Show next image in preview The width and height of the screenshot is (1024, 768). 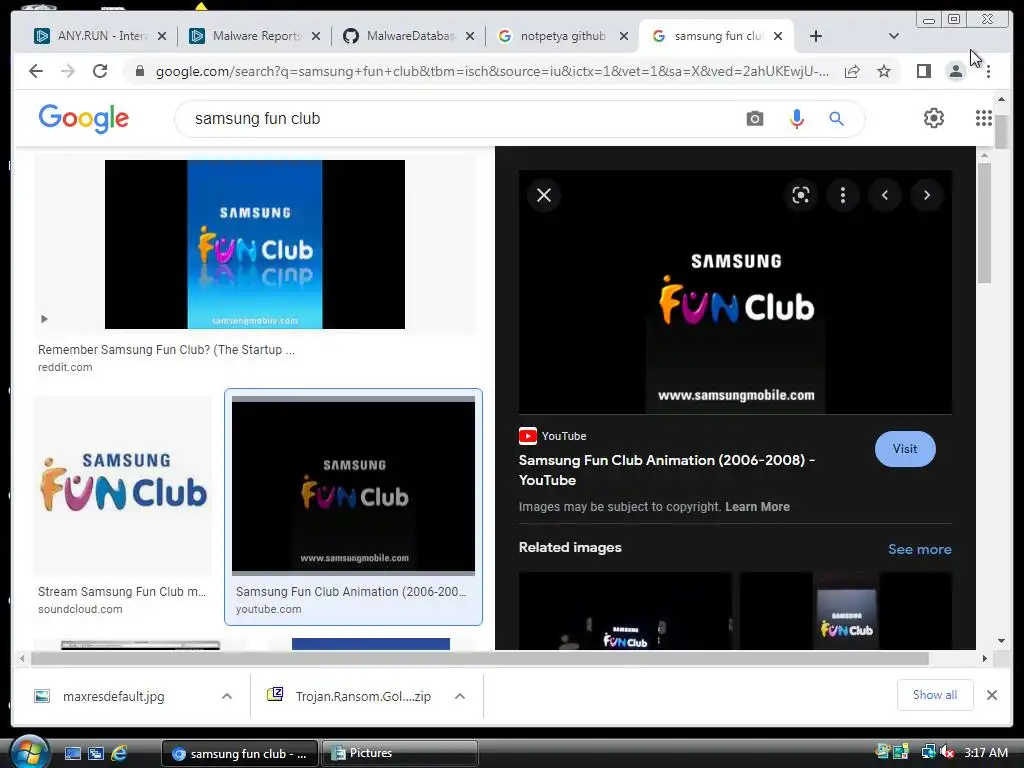click(x=927, y=195)
